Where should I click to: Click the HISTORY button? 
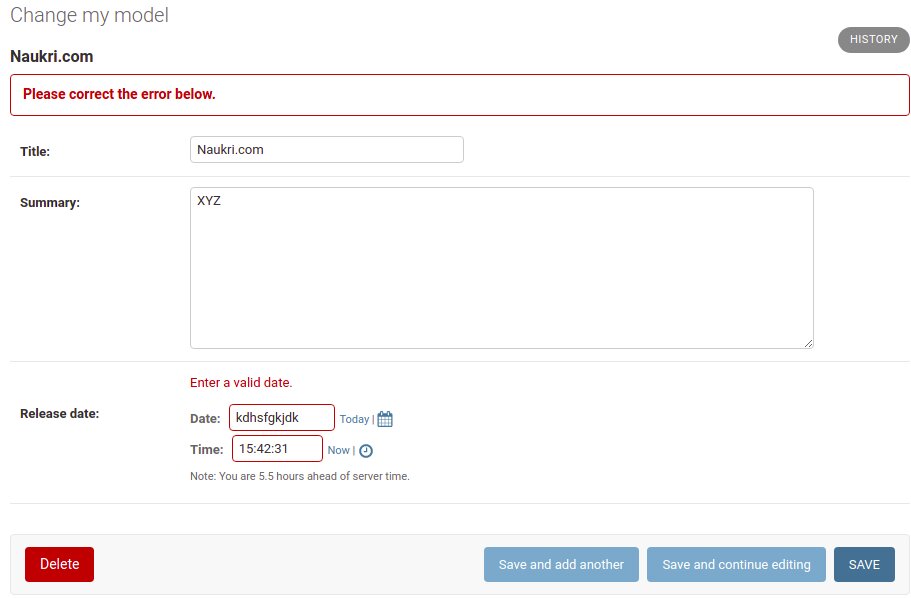[x=872, y=39]
